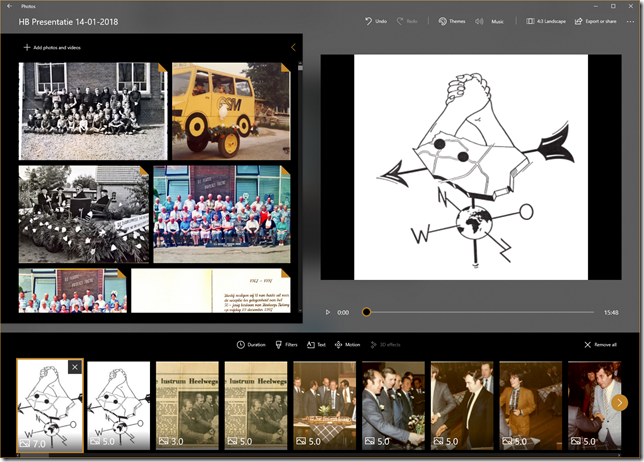Set clip Duration

pos(251,344)
